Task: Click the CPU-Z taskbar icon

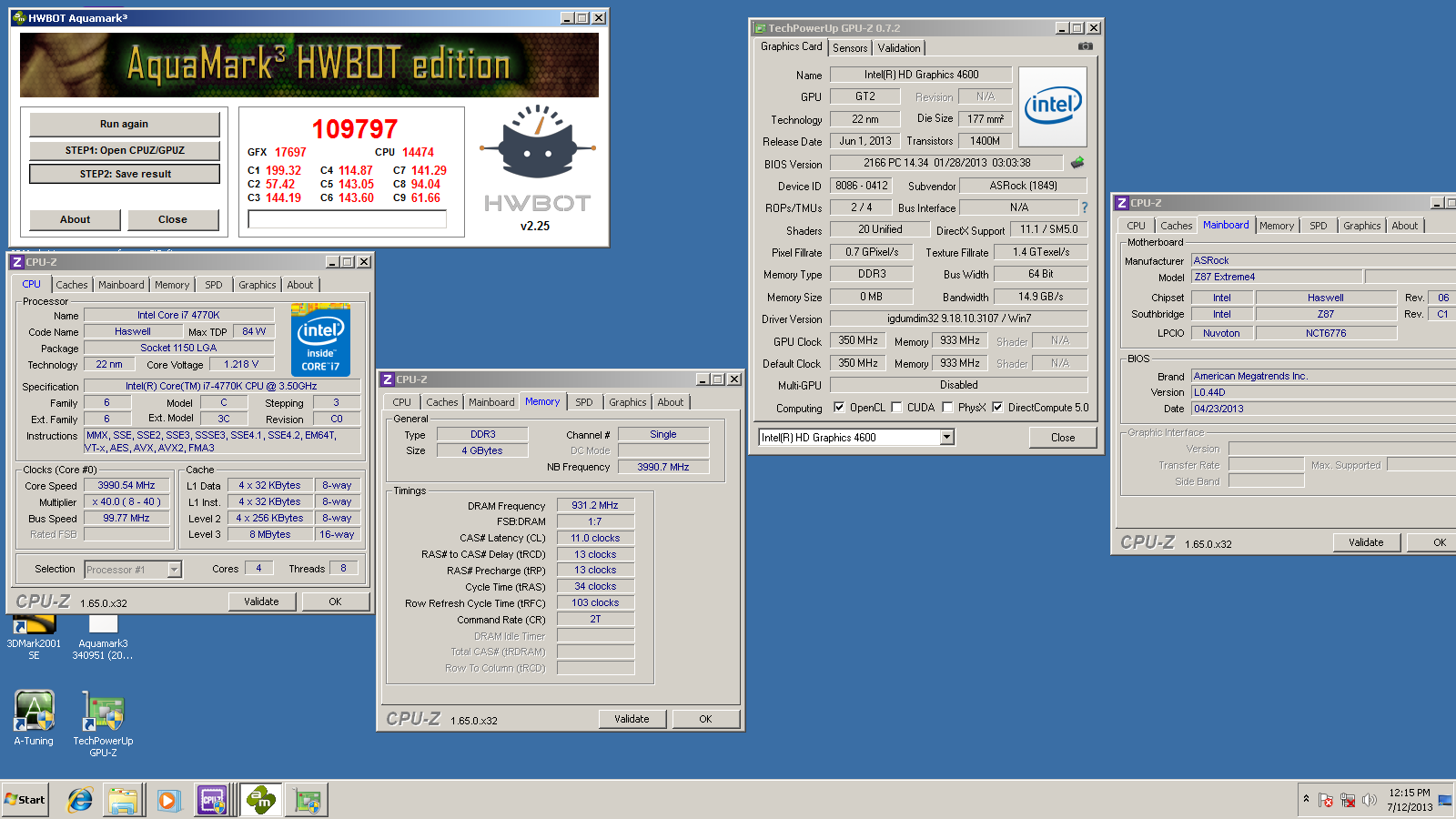Action: pos(213,800)
